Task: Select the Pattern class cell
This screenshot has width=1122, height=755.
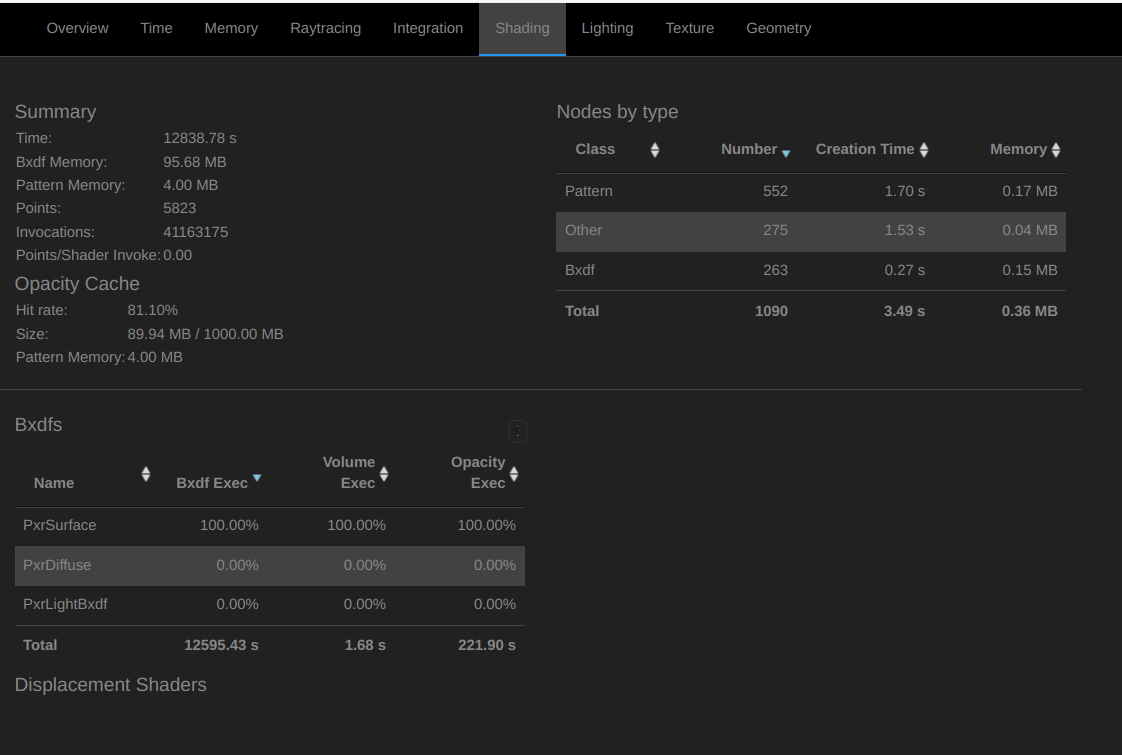Action: (589, 191)
